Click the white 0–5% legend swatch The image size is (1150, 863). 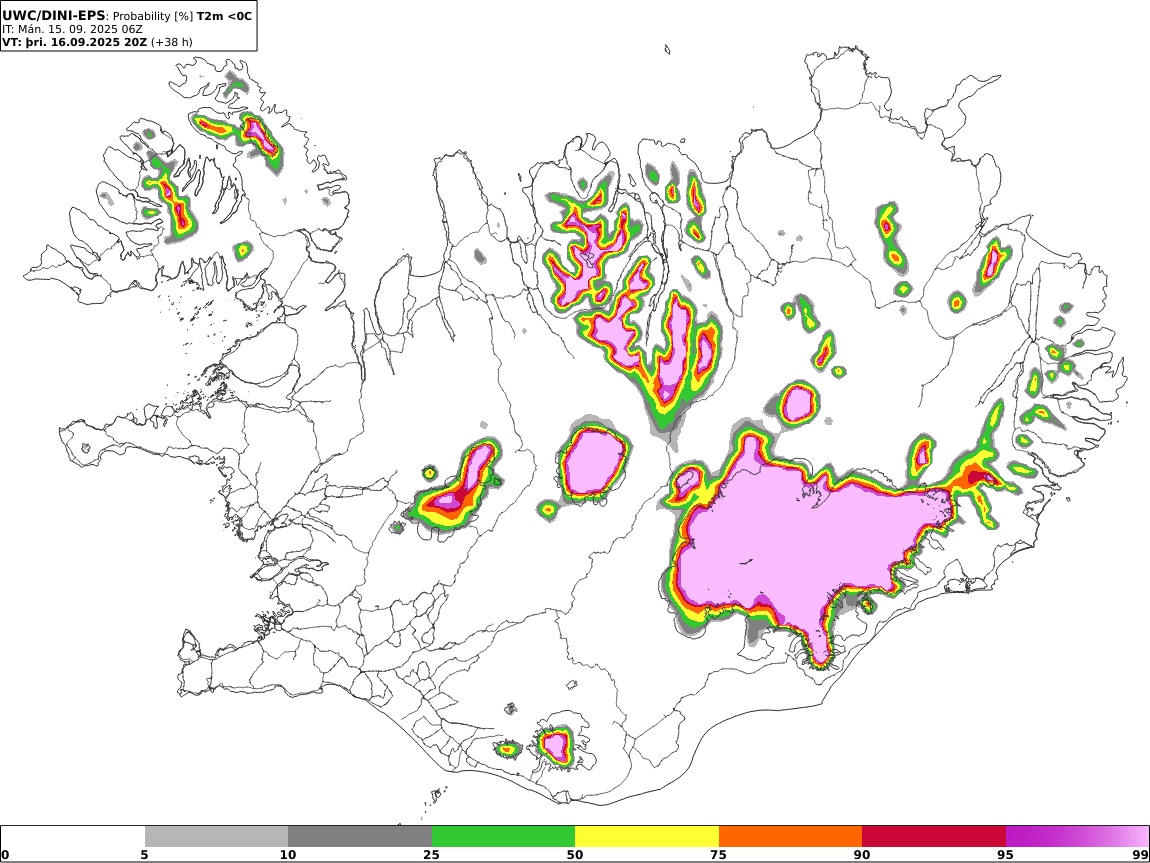[x=73, y=837]
